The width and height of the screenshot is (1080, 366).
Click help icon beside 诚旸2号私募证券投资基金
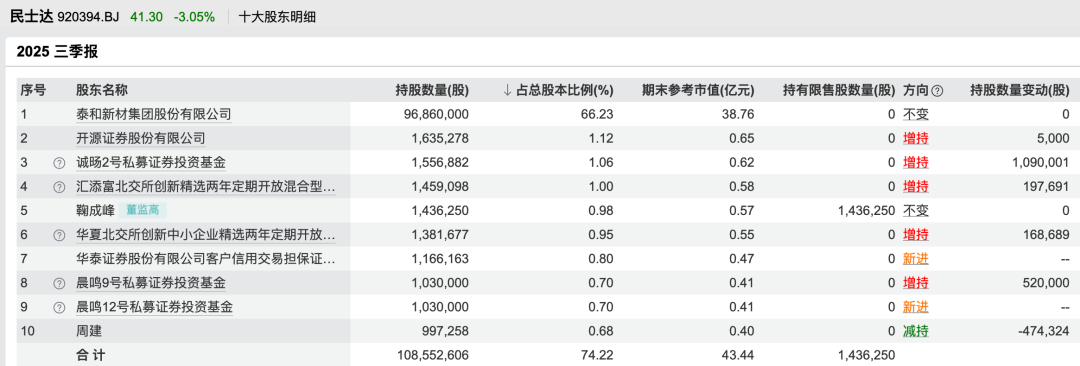coord(60,163)
